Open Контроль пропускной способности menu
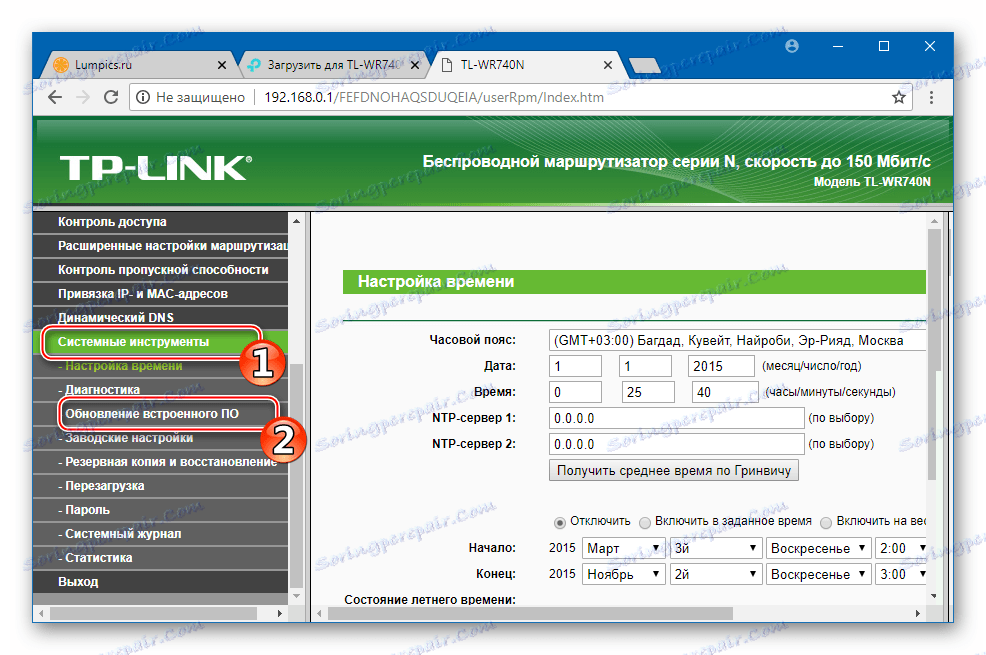Image resolution: width=986 pixels, height=655 pixels. pyautogui.click(x=160, y=270)
